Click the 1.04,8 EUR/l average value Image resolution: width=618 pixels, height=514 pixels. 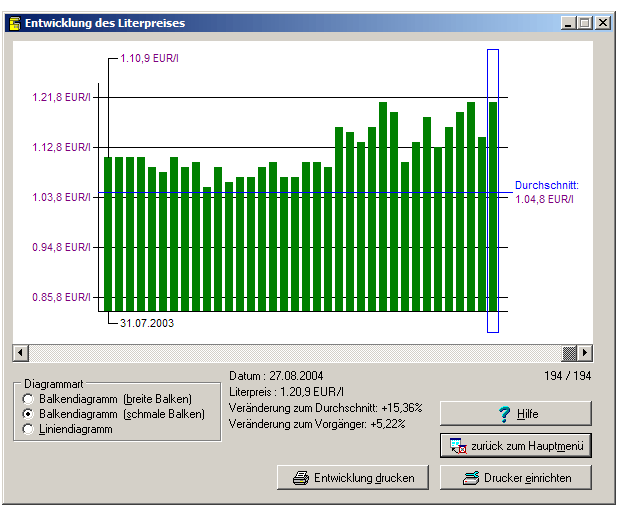tap(544, 199)
